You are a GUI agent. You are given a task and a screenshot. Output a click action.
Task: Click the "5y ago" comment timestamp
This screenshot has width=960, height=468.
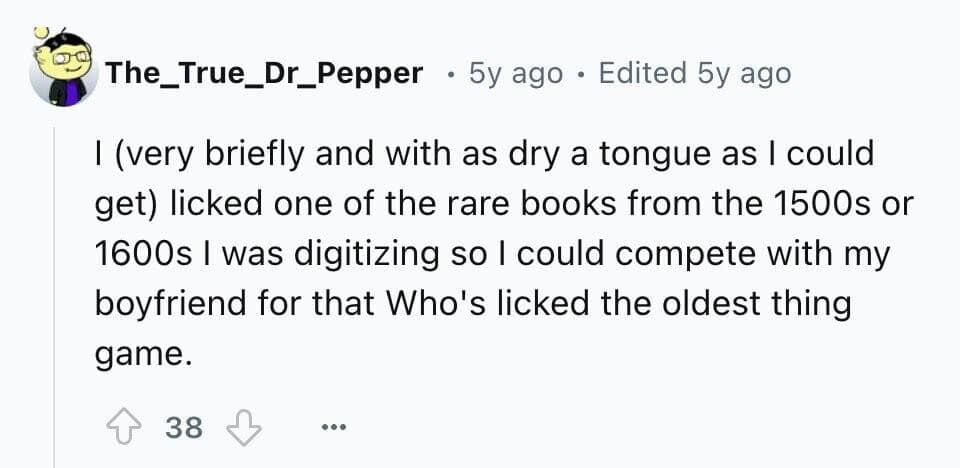(515, 73)
